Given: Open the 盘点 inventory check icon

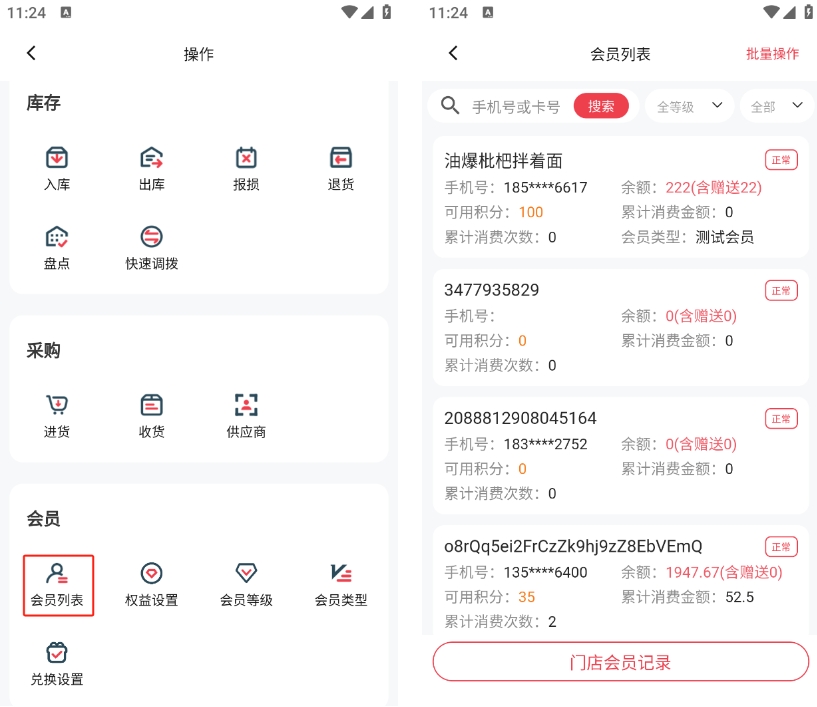Looking at the screenshot, I should 57,246.
